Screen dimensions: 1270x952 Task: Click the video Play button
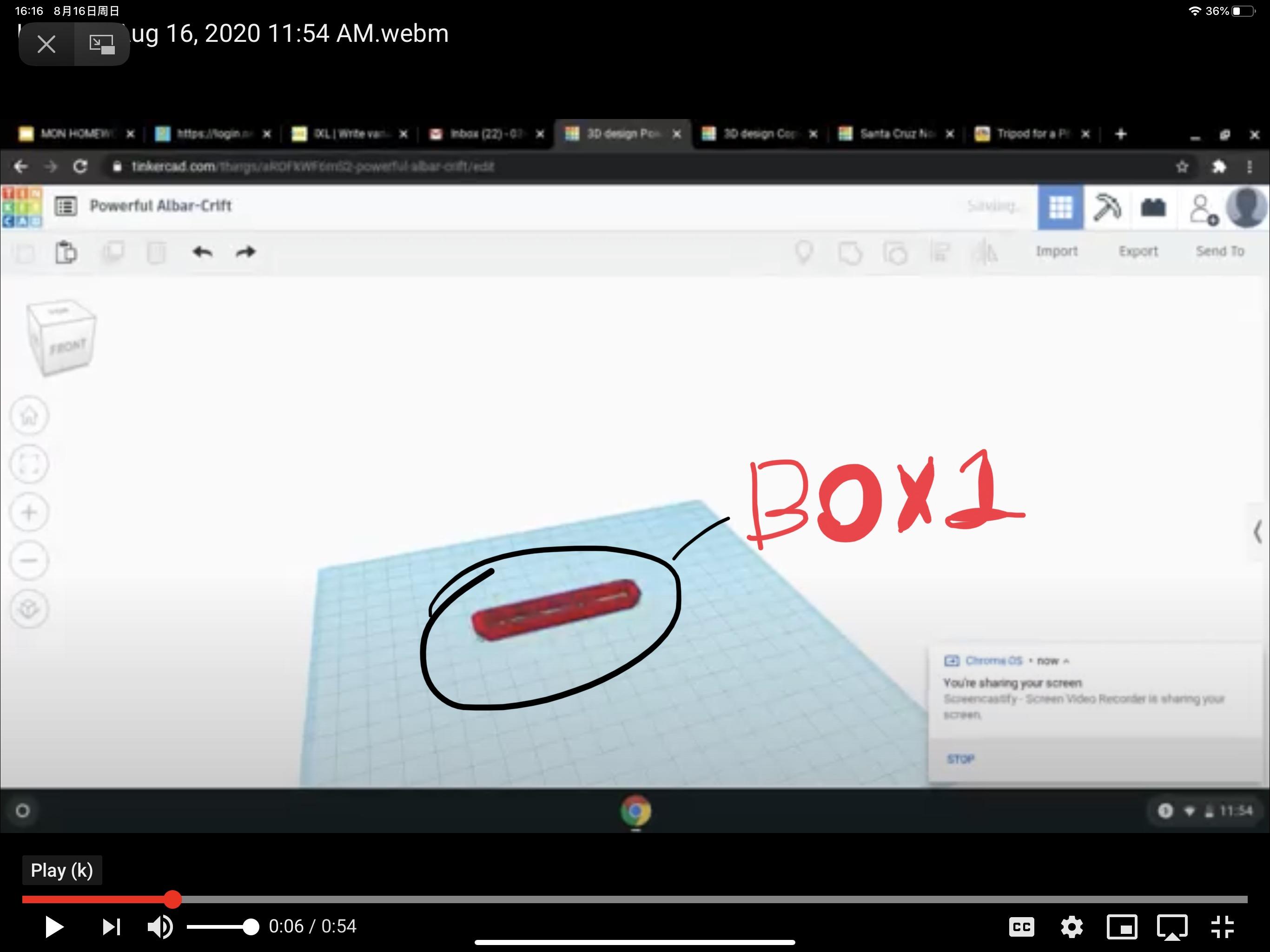(x=54, y=926)
